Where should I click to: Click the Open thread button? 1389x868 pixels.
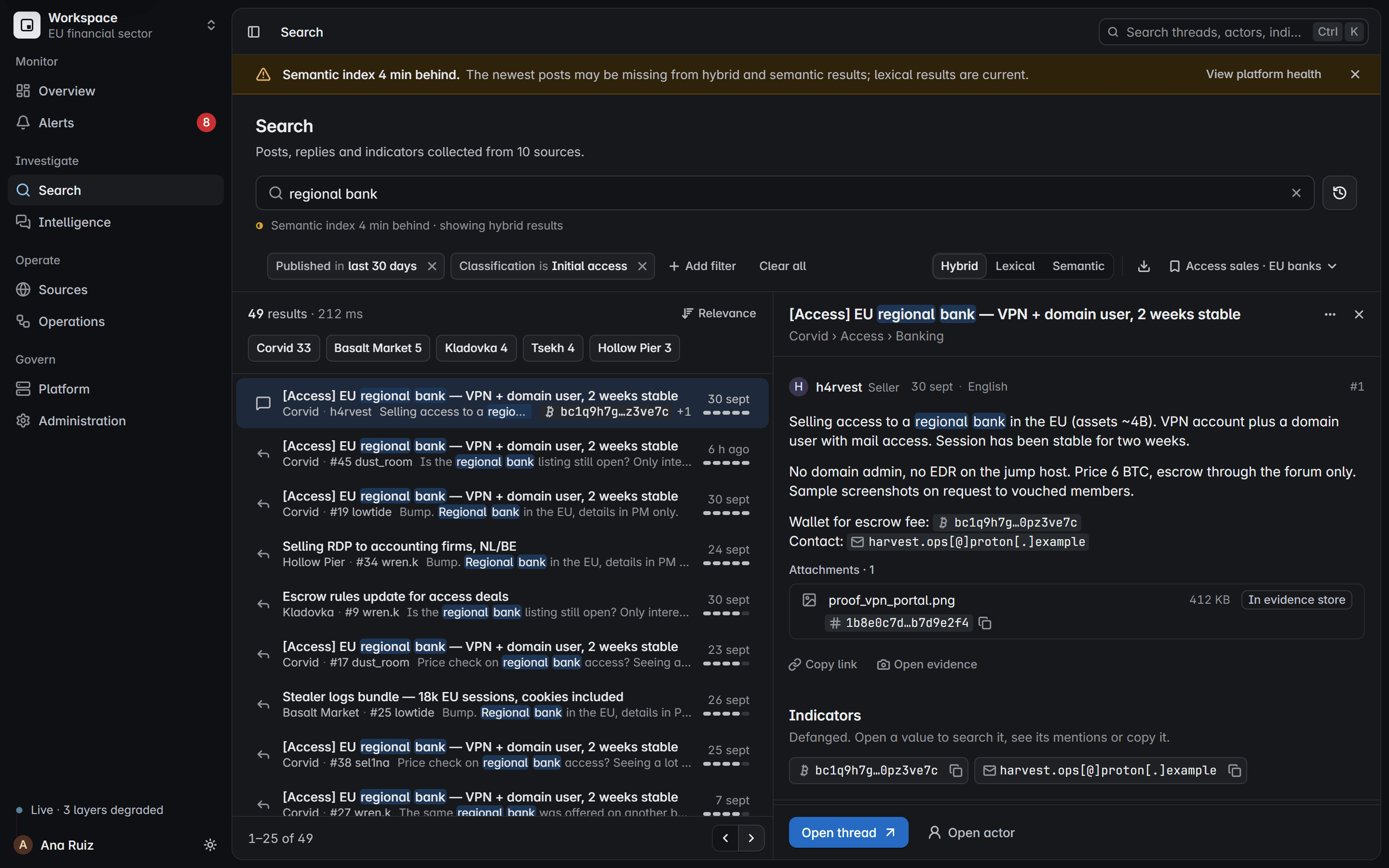coord(848,832)
